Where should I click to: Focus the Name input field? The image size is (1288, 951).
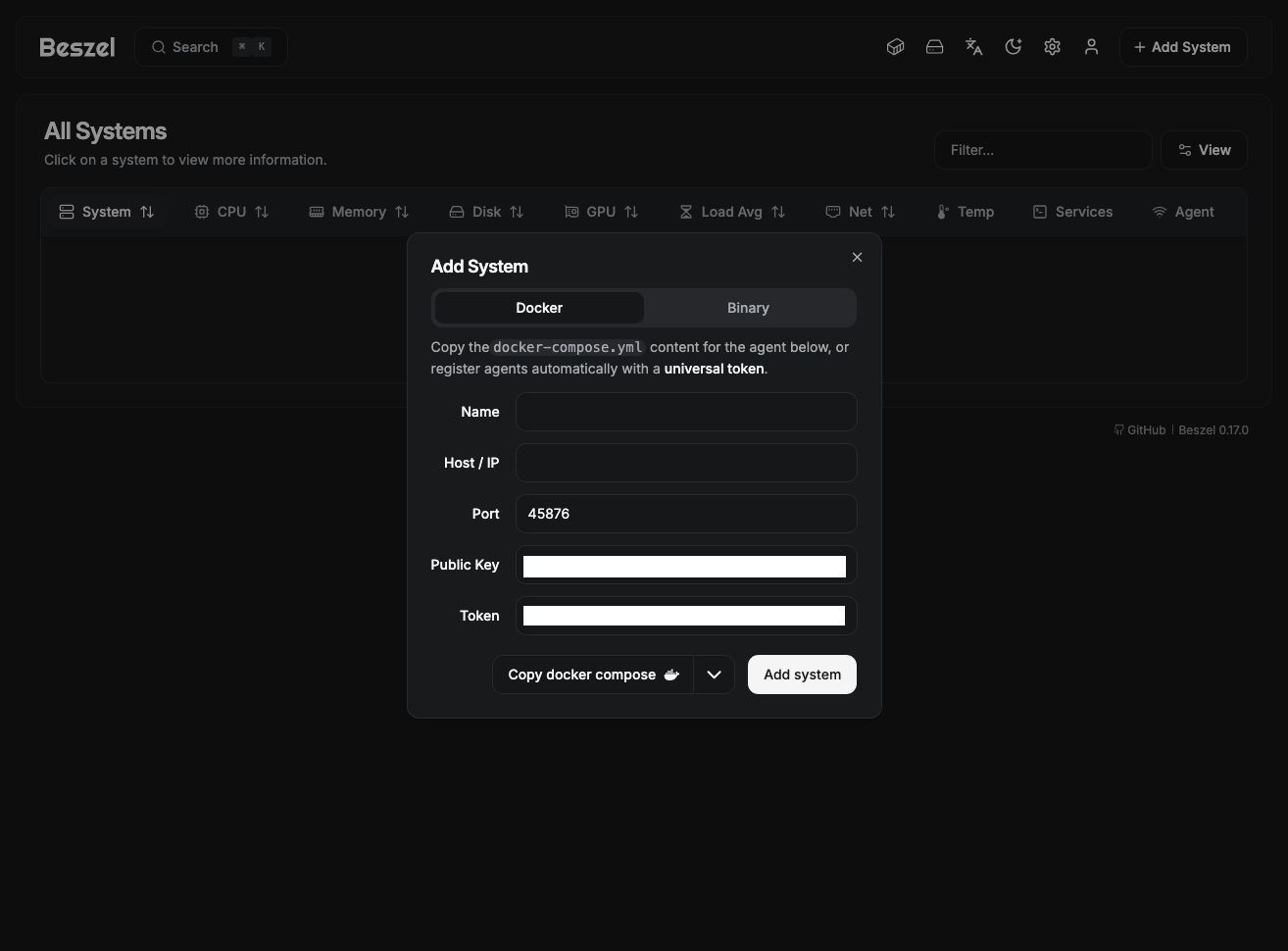(x=686, y=412)
